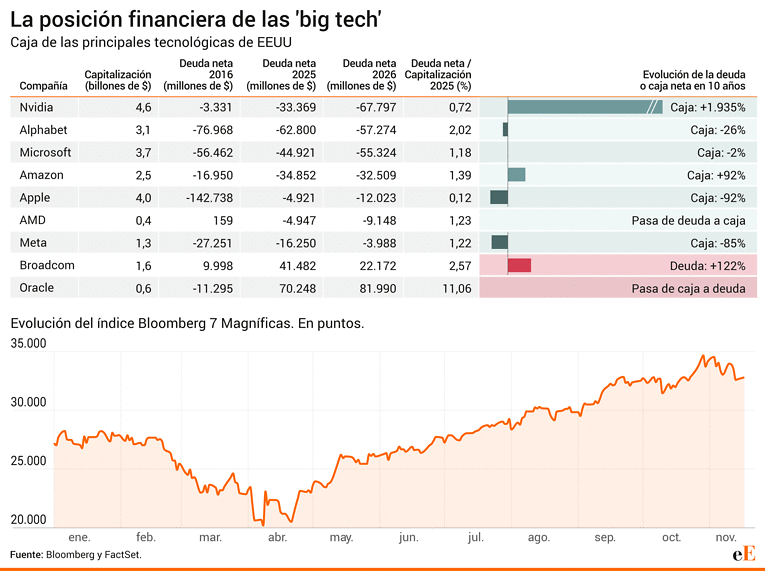Click the Oracle row in the table
Viewport: 770px width, 571px height.
[x=37, y=288]
